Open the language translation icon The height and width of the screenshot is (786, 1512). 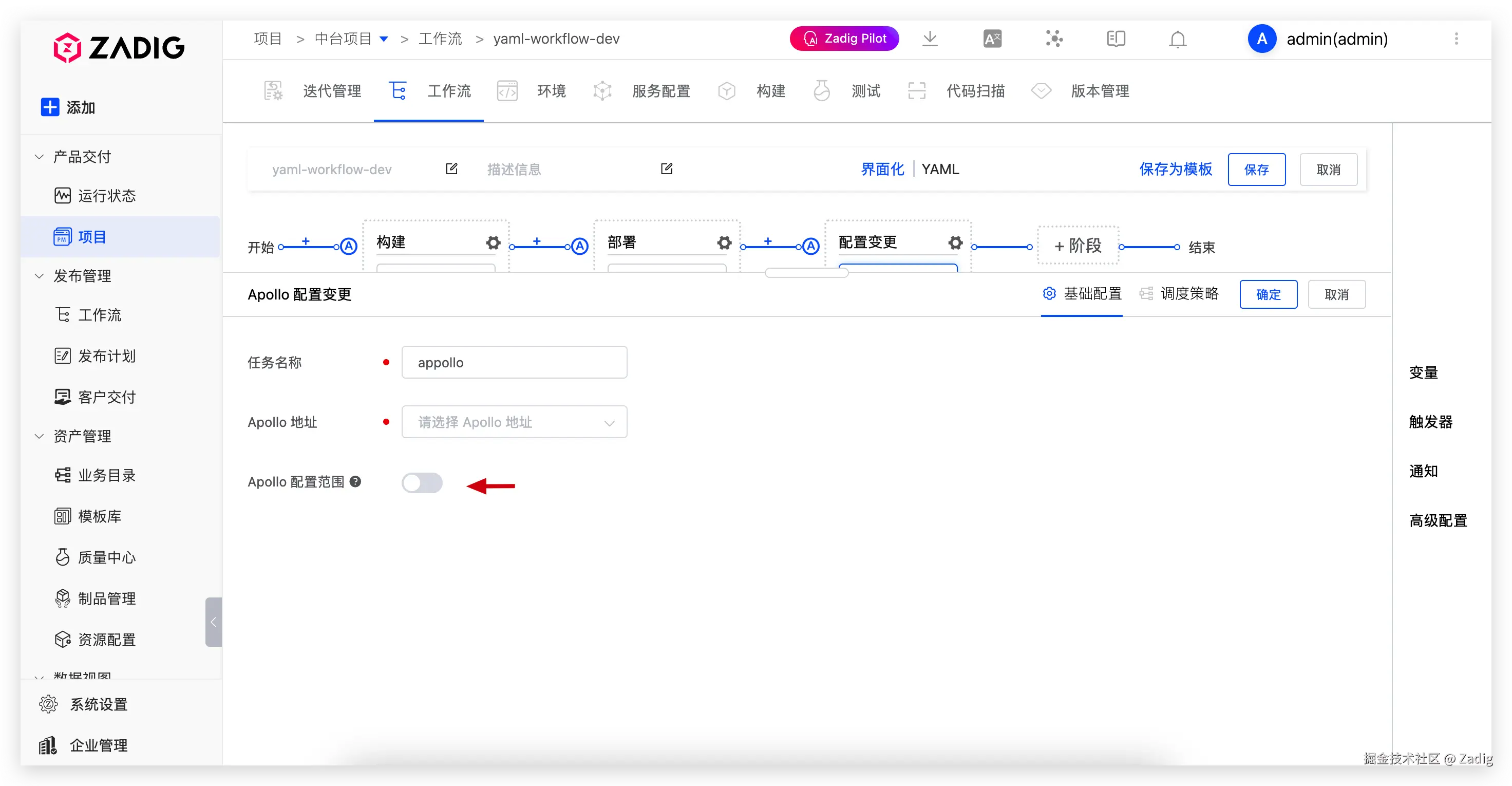click(x=992, y=39)
